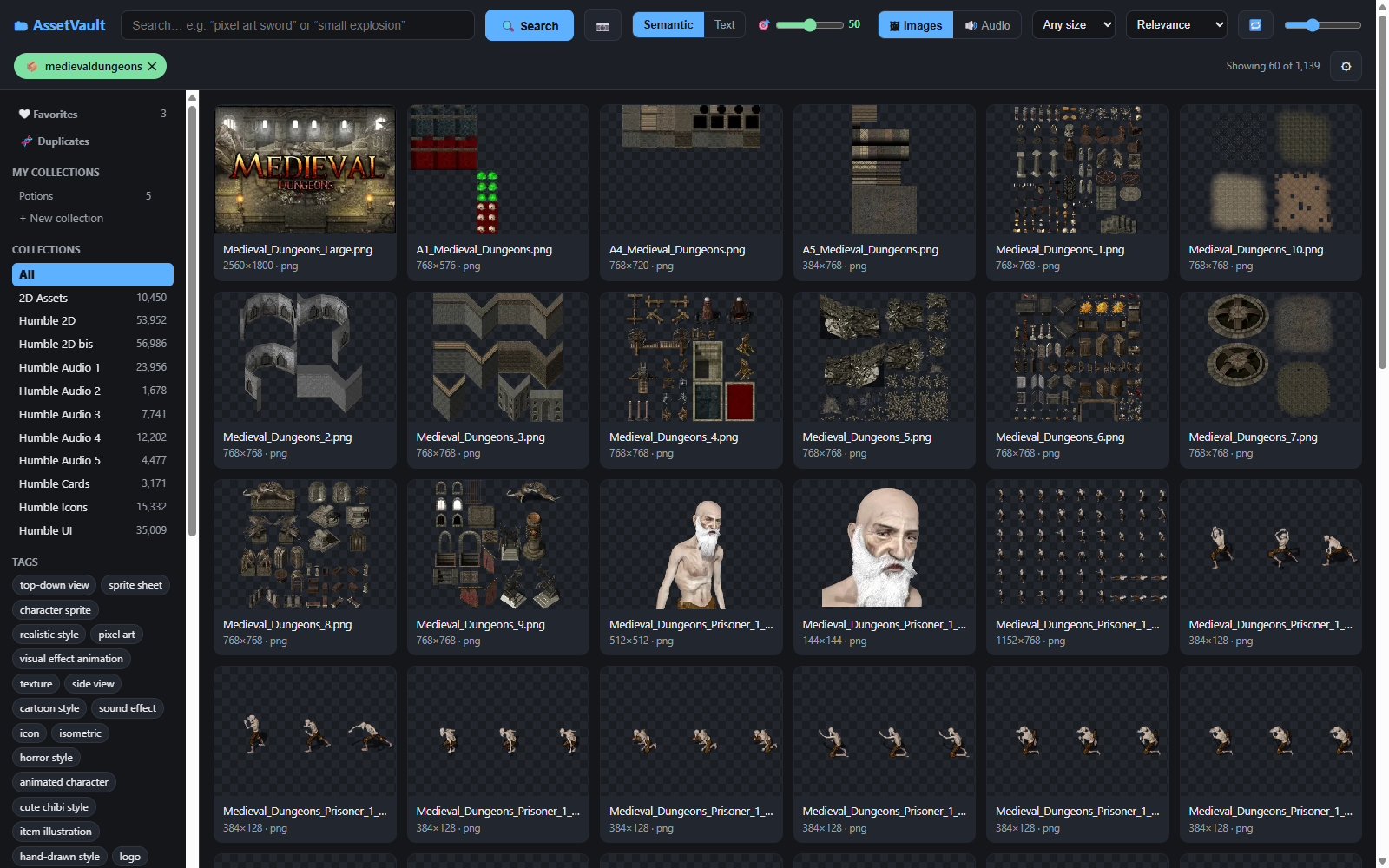The image size is (1389, 868).
Task: Filter by the sound effect tag
Action: point(128,708)
